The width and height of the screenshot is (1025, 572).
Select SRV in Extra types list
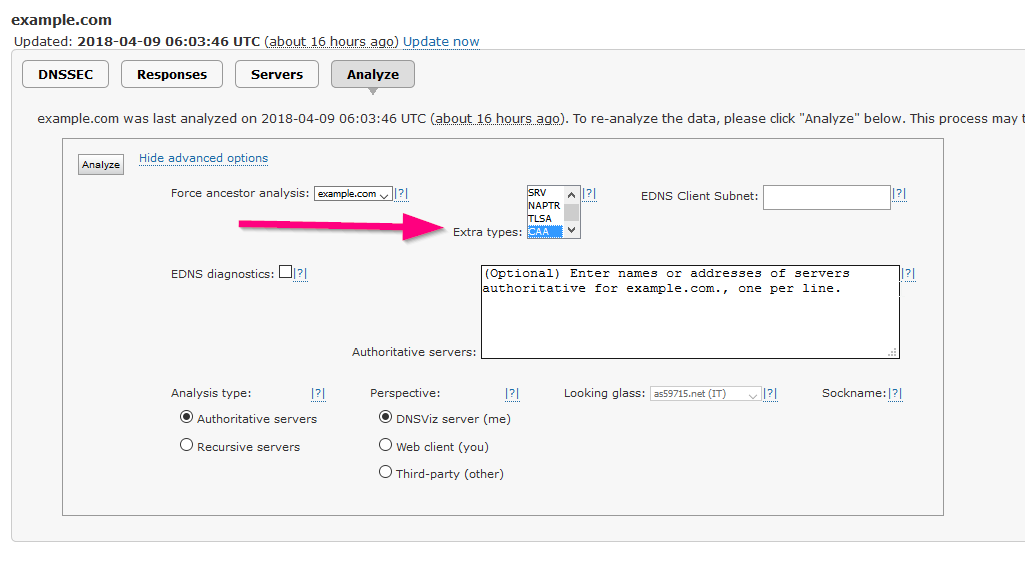(x=545, y=193)
